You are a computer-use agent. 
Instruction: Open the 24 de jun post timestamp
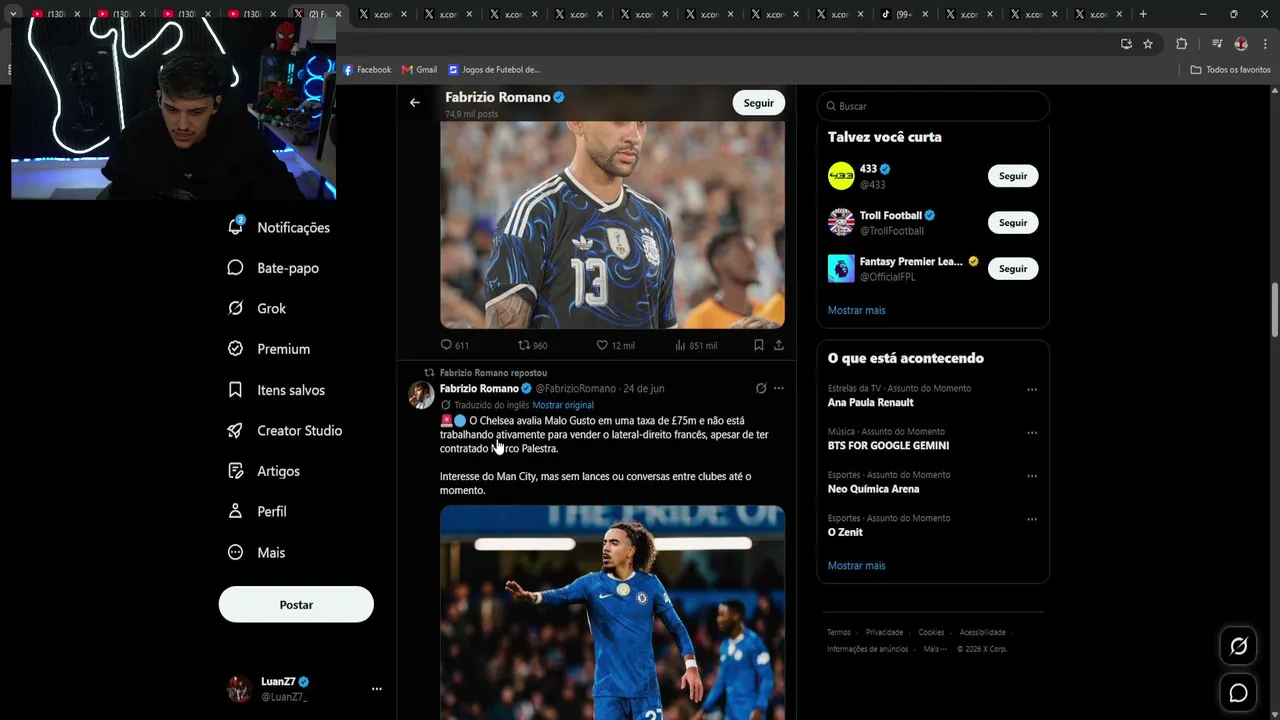tap(643, 388)
